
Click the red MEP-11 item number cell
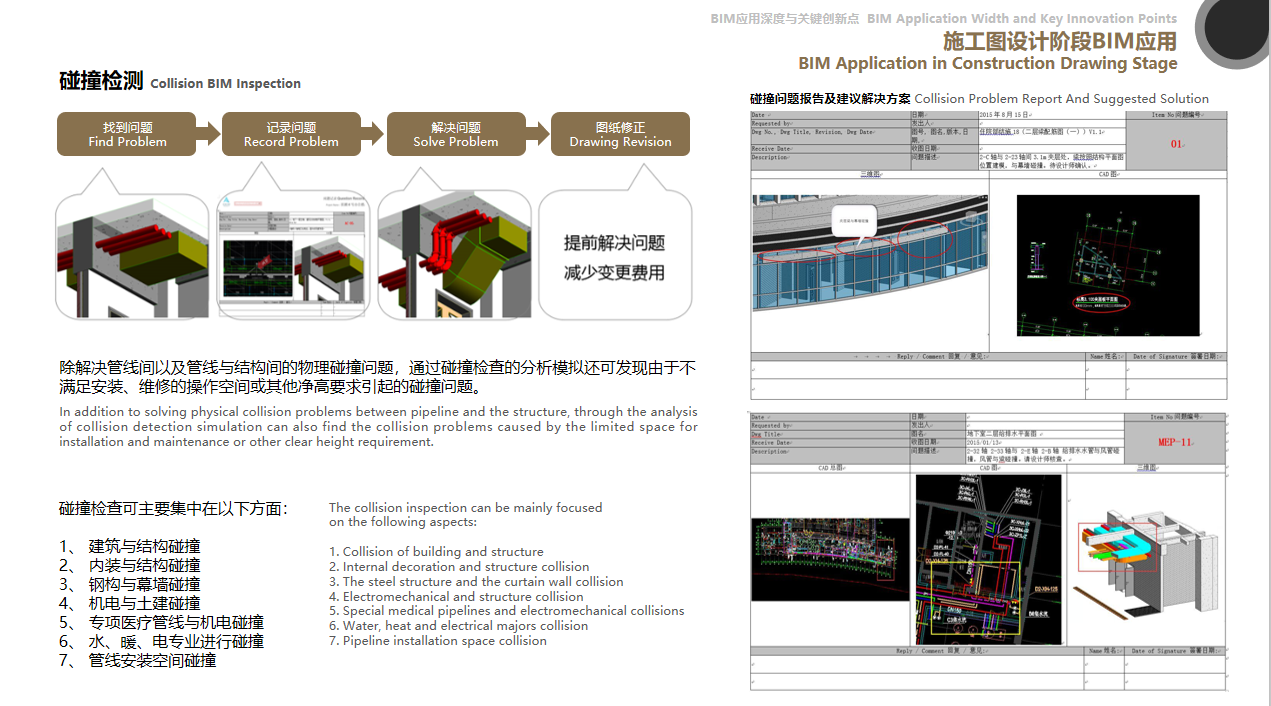coord(1175,442)
